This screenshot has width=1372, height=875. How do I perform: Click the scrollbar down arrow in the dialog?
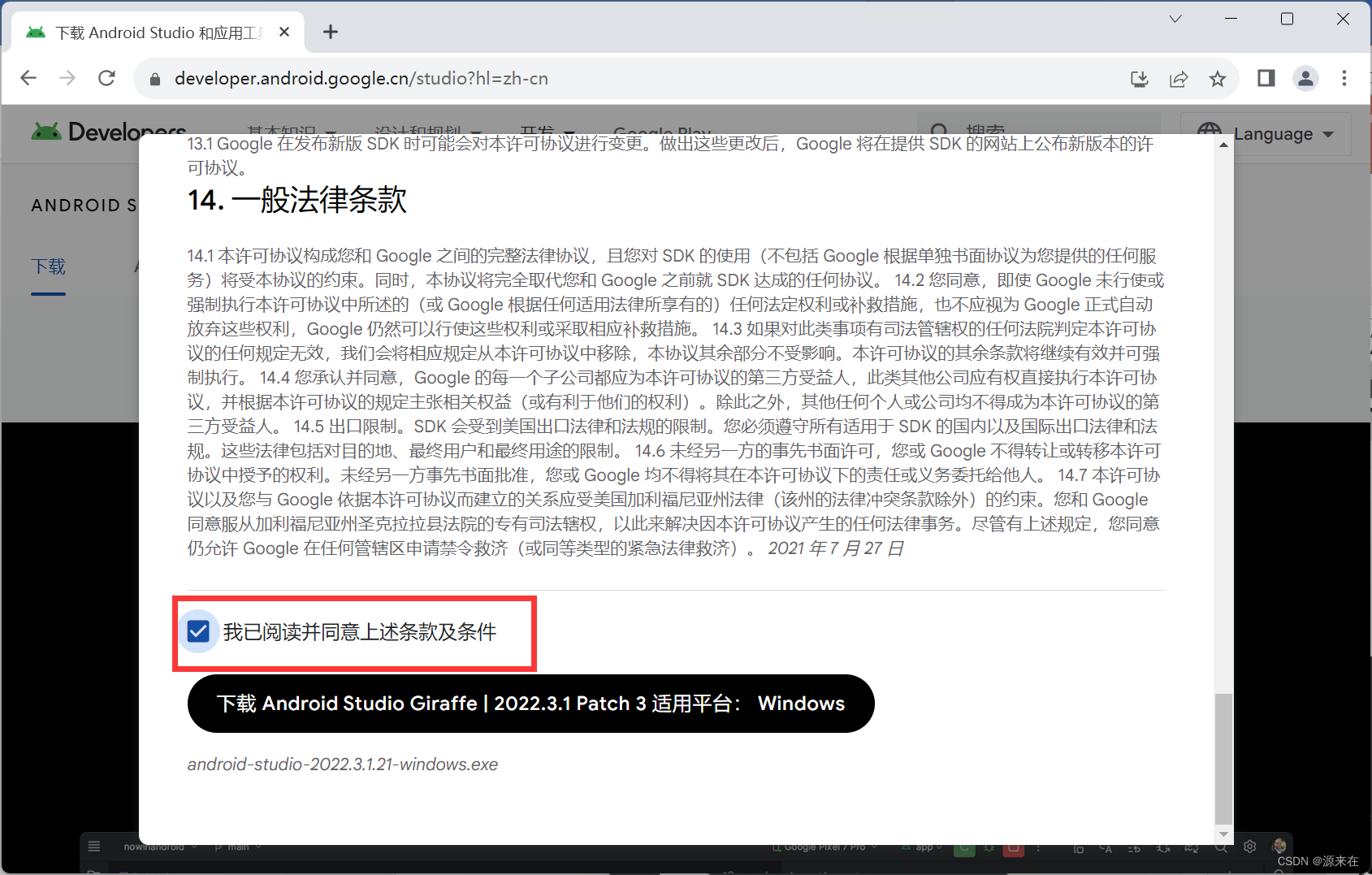[x=1223, y=834]
